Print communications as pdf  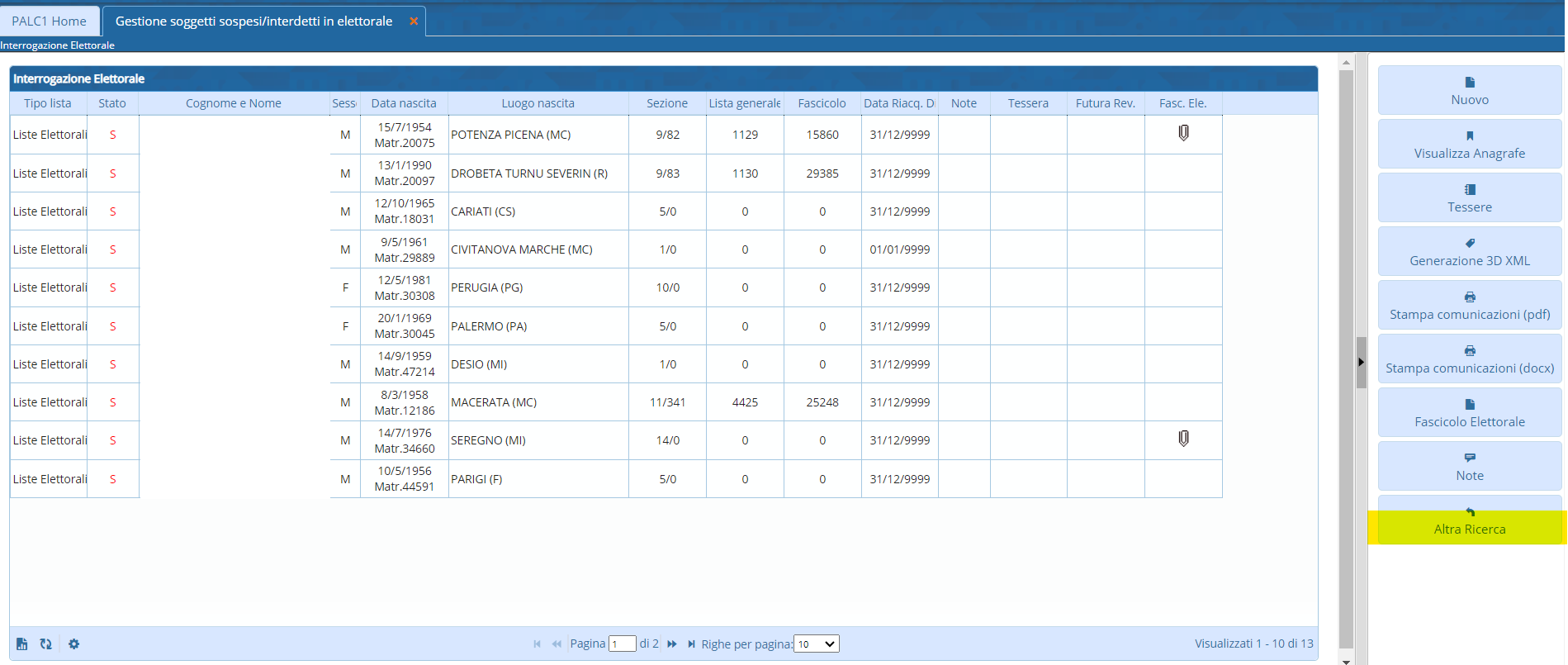point(1470,306)
